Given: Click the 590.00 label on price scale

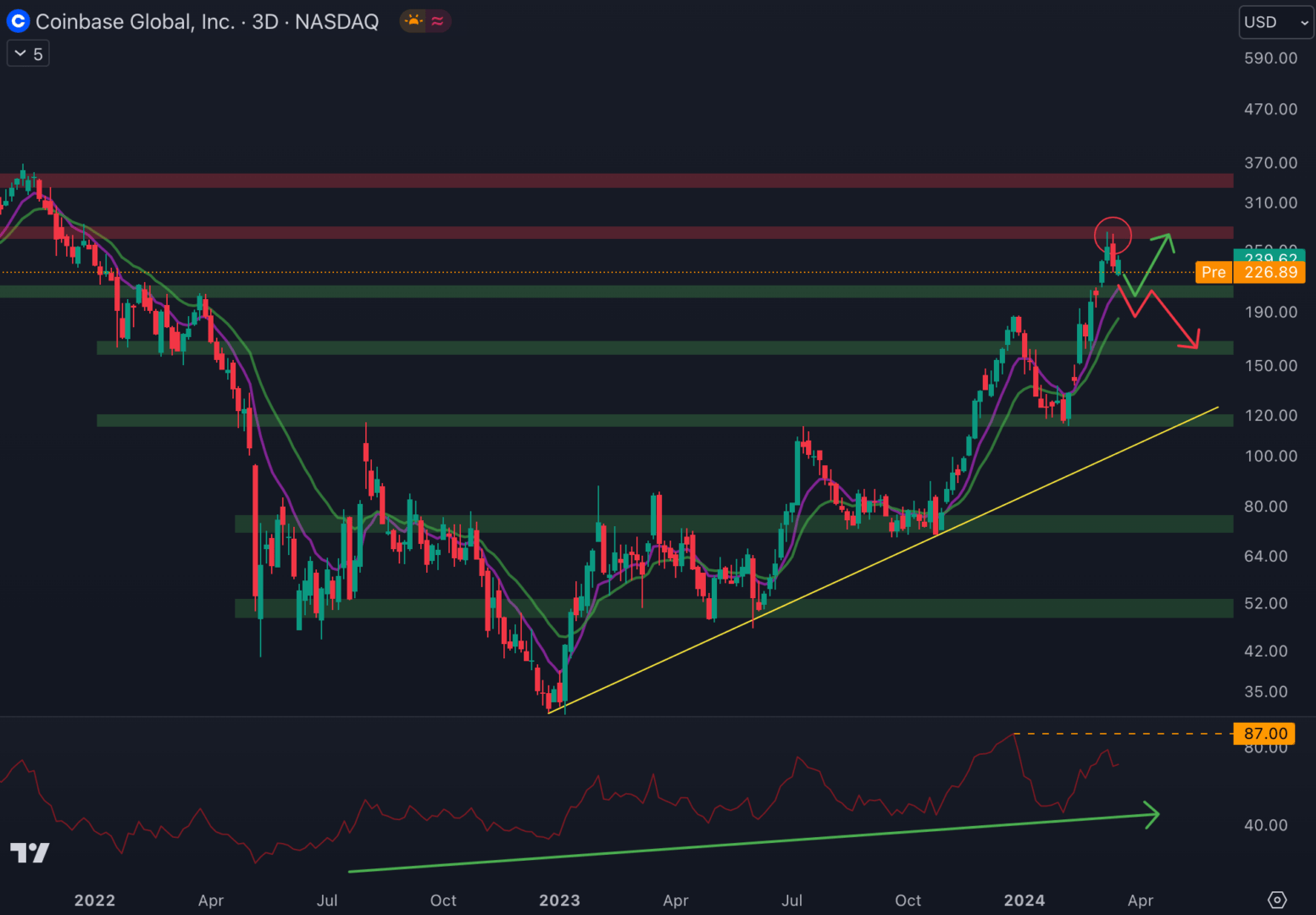Looking at the screenshot, I should pos(1270,58).
